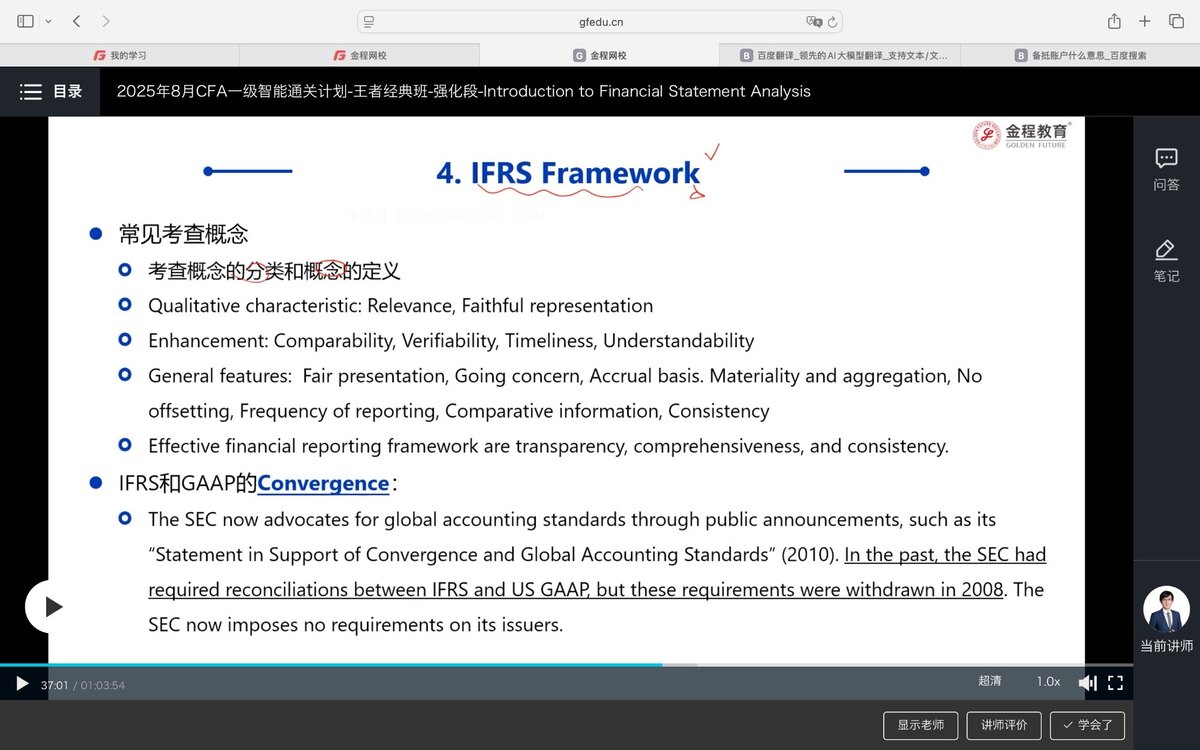Click the 显示老师 button
The image size is (1200, 750).
point(920,725)
